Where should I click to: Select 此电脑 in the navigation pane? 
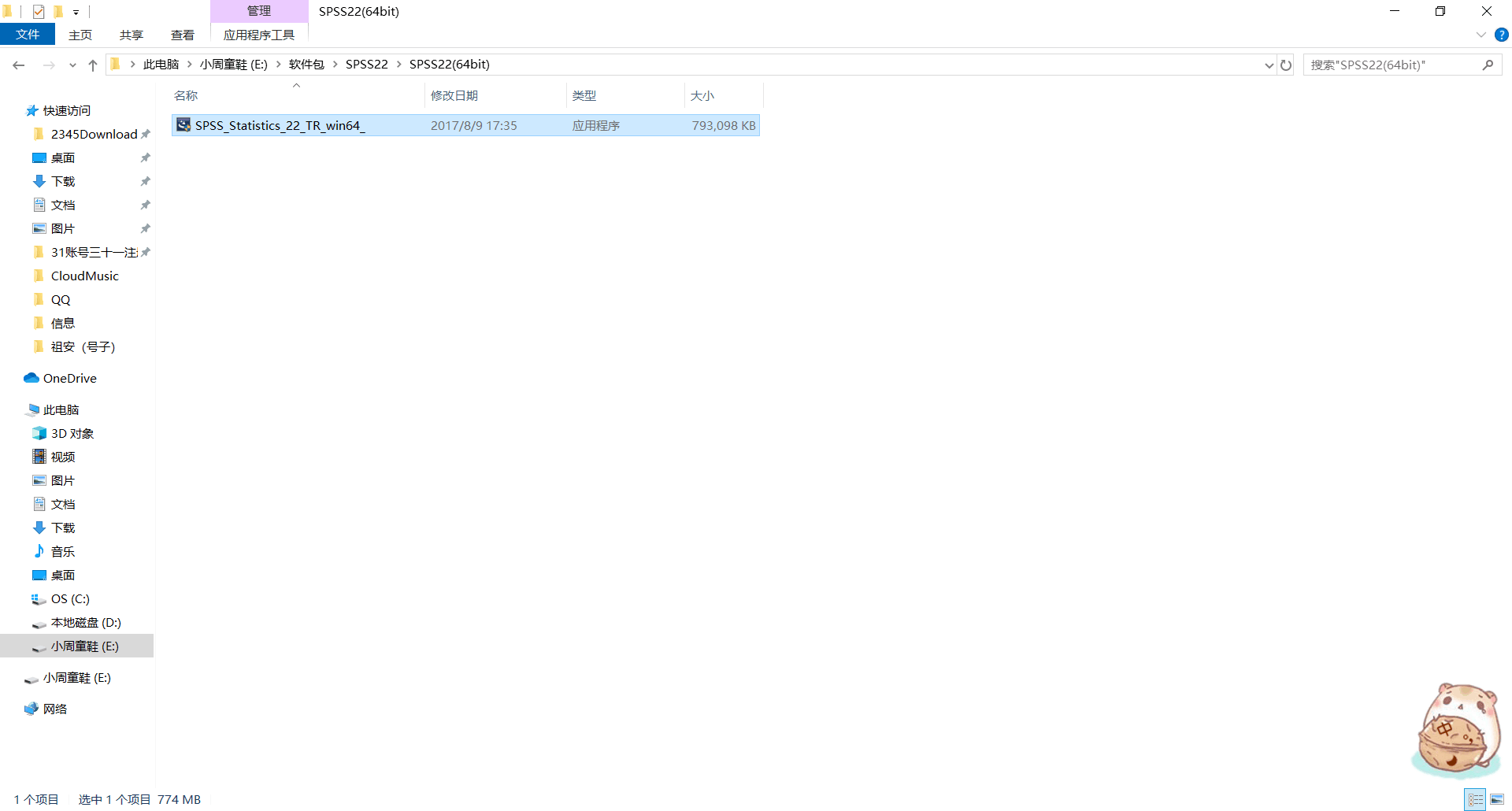point(61,410)
